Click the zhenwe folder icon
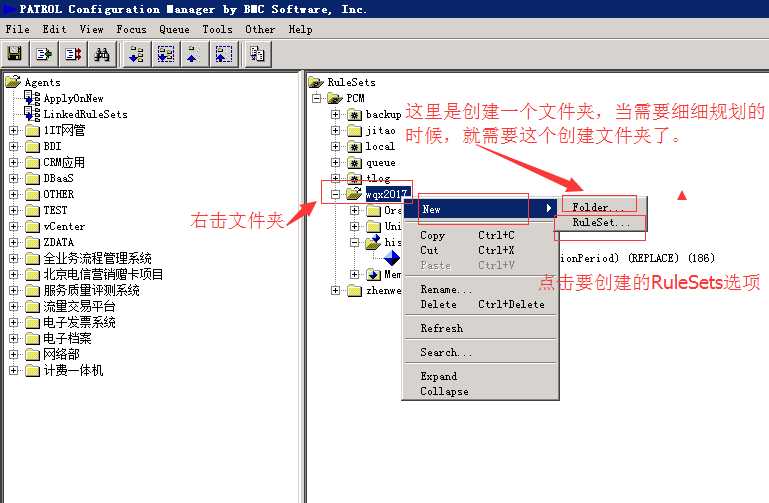Image resolution: width=769 pixels, height=503 pixels. pyautogui.click(x=355, y=291)
